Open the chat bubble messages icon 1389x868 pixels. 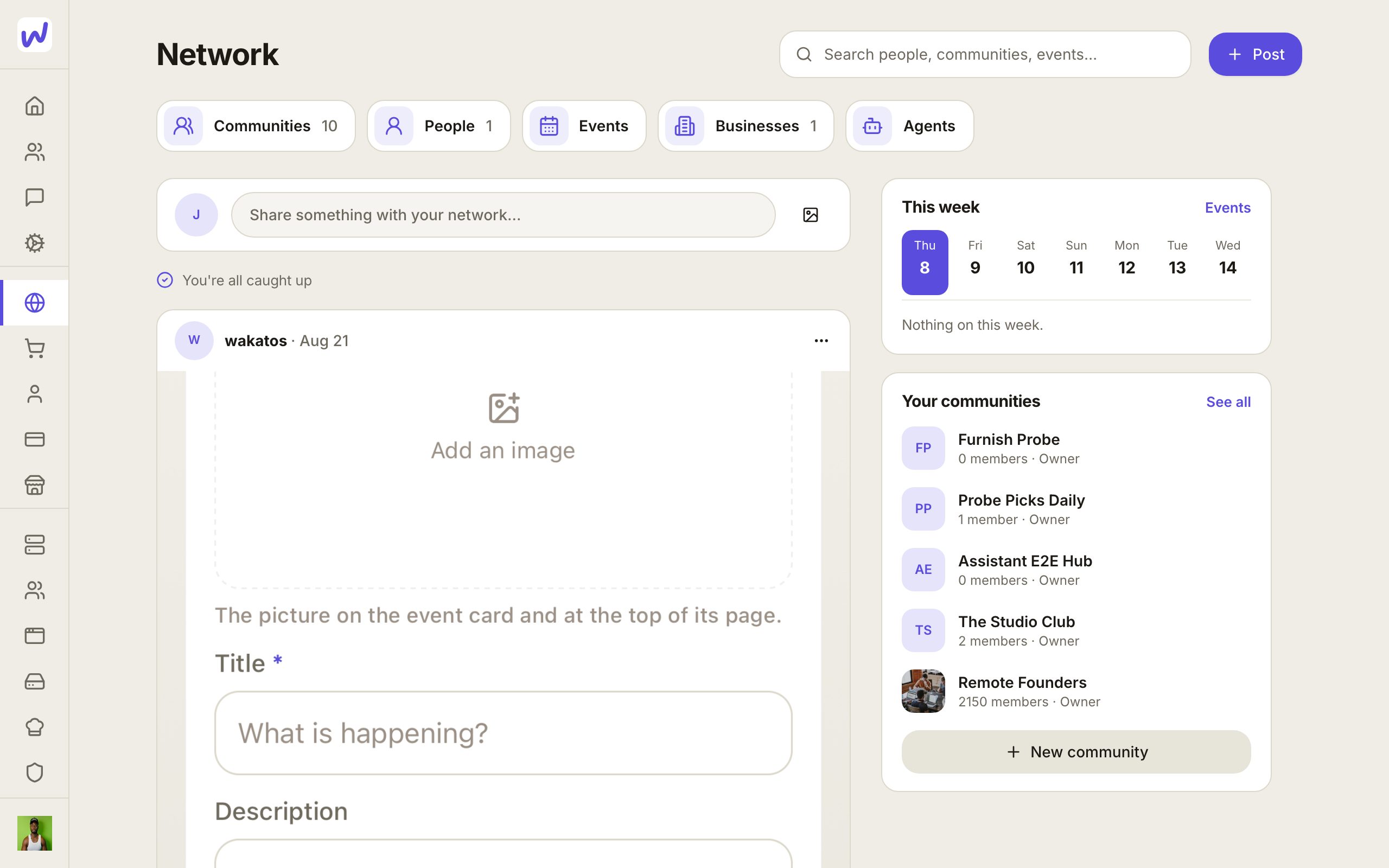[34, 197]
